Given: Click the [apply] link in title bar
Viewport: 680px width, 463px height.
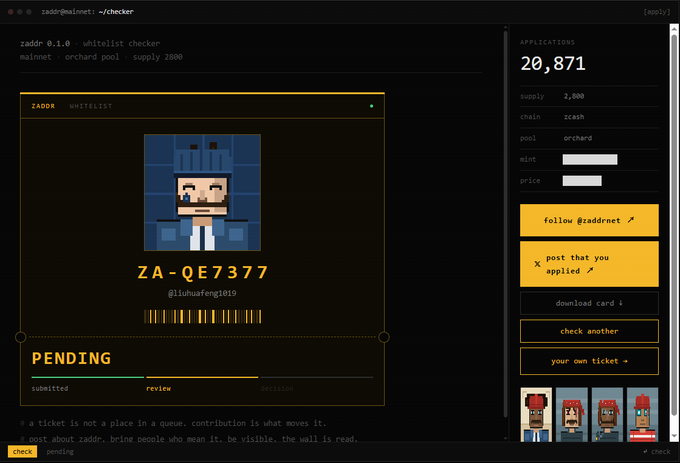Looking at the screenshot, I should (x=657, y=12).
